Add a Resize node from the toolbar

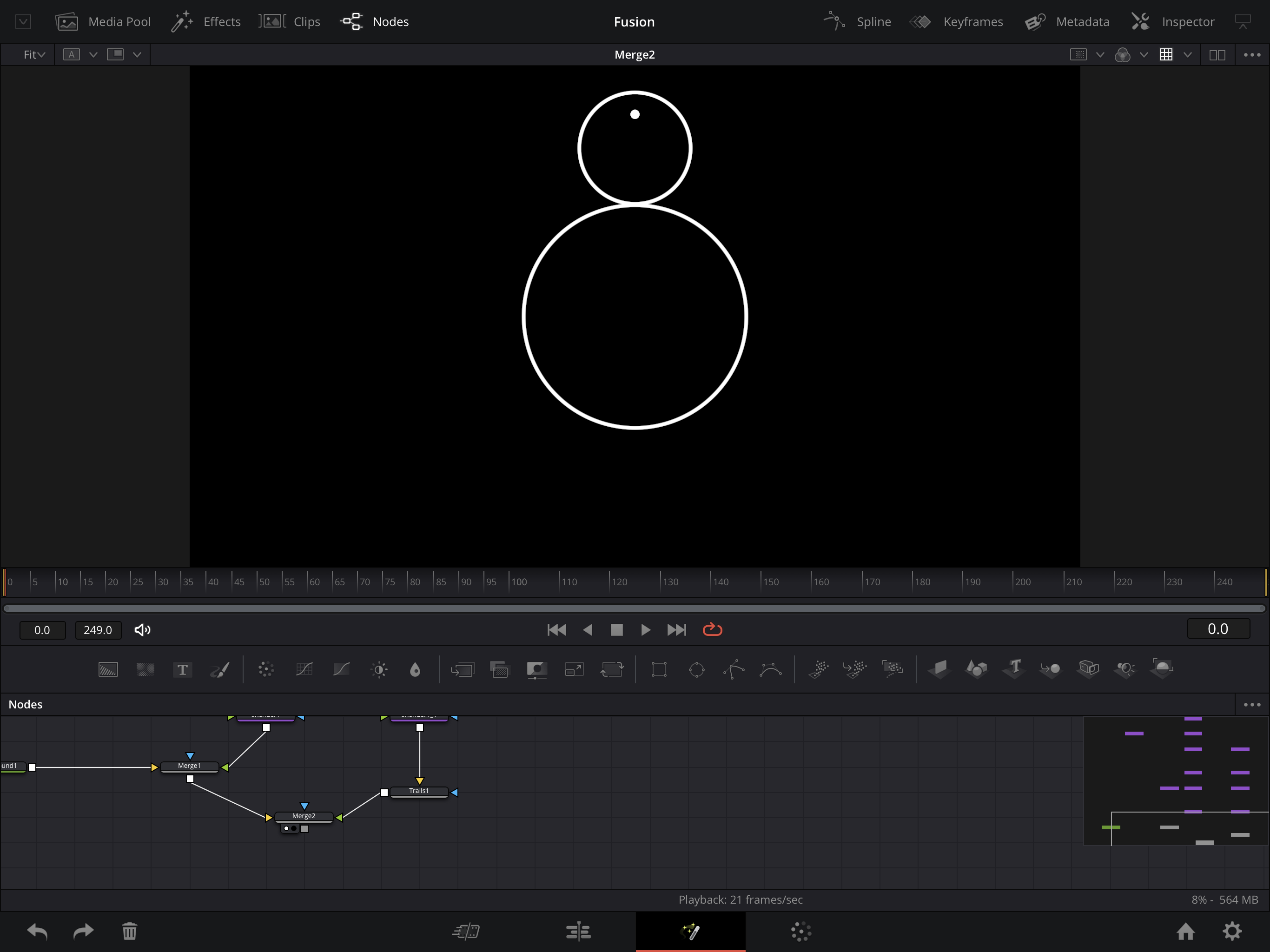(574, 669)
